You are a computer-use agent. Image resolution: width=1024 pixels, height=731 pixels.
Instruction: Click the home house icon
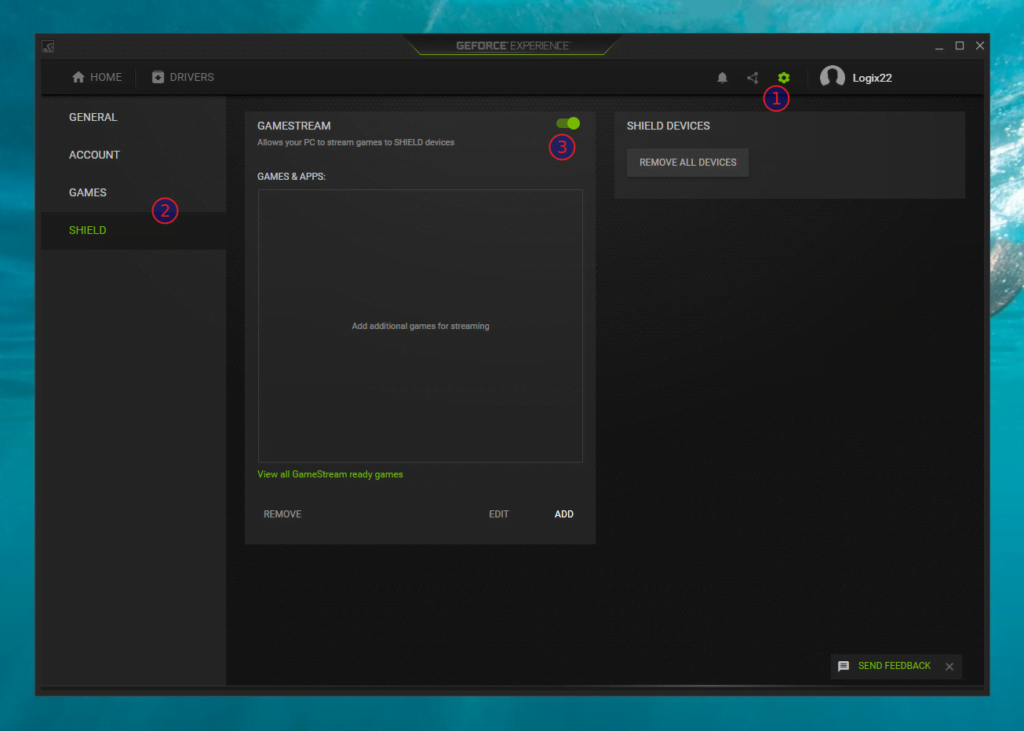pyautogui.click(x=78, y=77)
